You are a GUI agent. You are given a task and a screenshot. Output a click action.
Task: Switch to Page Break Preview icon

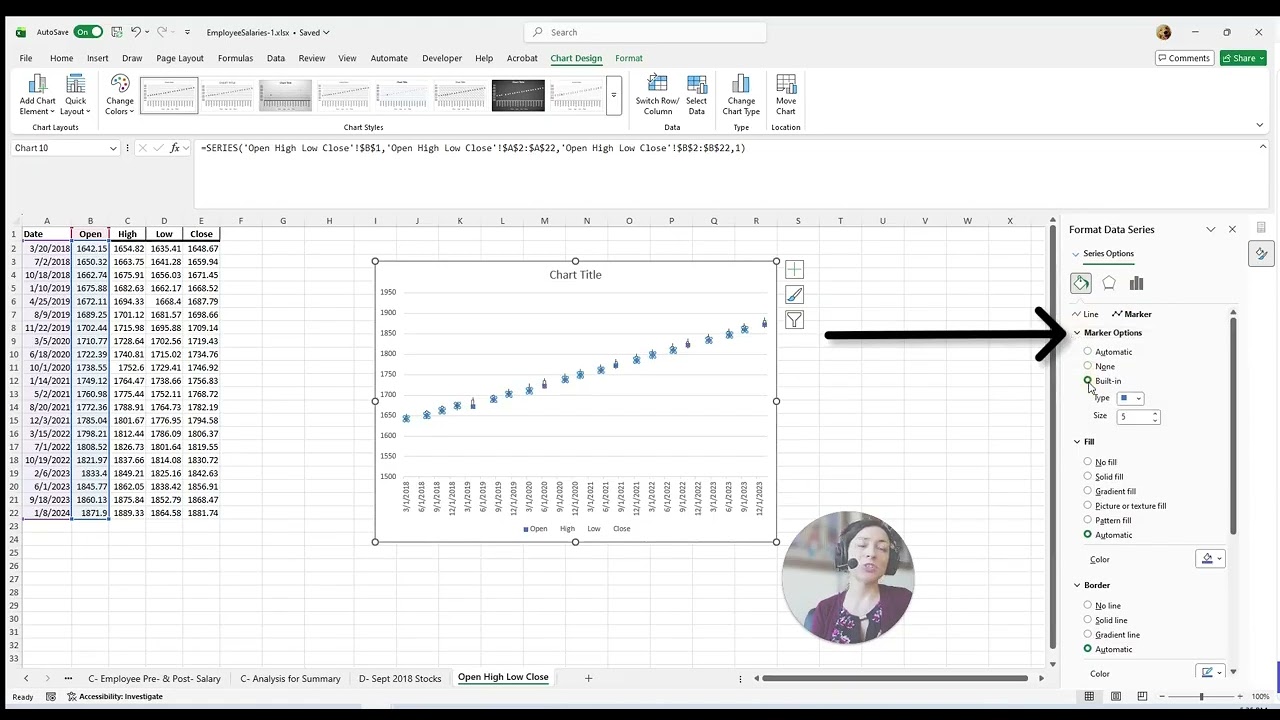[x=1142, y=696]
